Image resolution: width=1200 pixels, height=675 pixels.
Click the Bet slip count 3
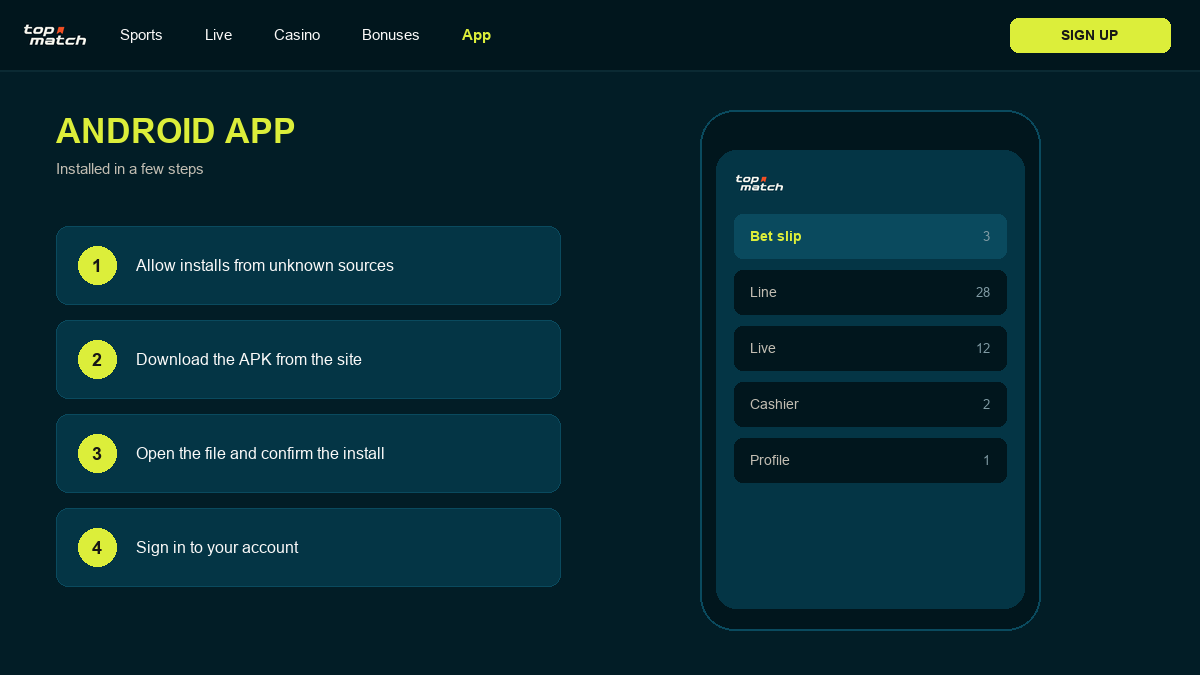click(x=986, y=237)
